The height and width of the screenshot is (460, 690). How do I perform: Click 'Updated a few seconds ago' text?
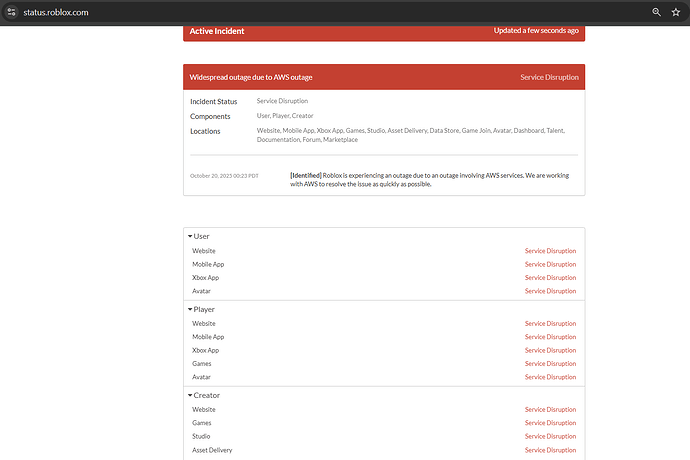tap(536, 30)
